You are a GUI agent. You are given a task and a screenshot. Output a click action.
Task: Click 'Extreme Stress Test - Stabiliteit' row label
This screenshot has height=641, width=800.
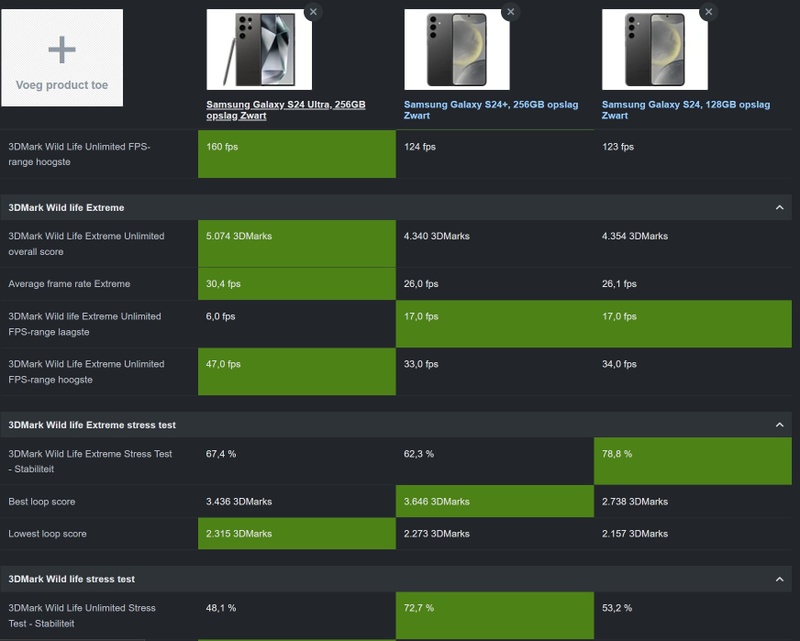[x=90, y=461]
